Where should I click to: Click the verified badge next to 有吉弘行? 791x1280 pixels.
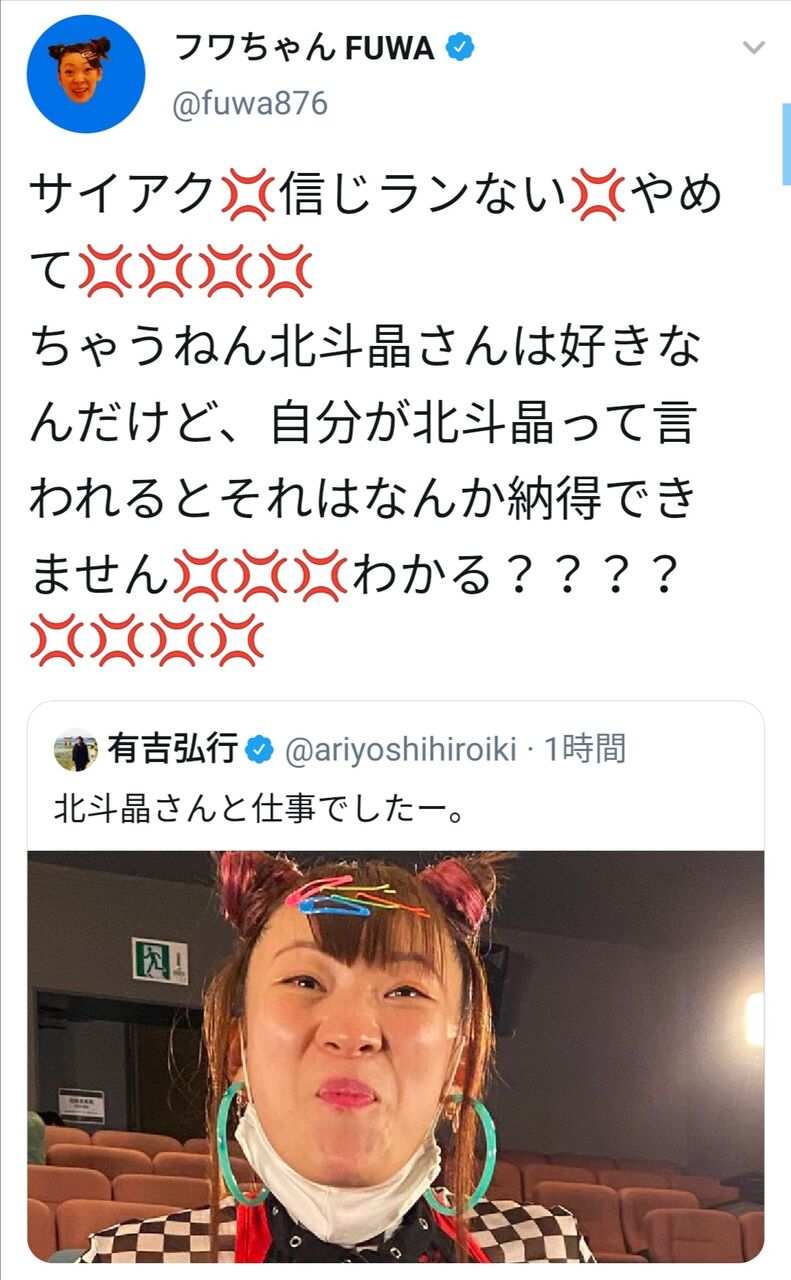click(x=259, y=750)
